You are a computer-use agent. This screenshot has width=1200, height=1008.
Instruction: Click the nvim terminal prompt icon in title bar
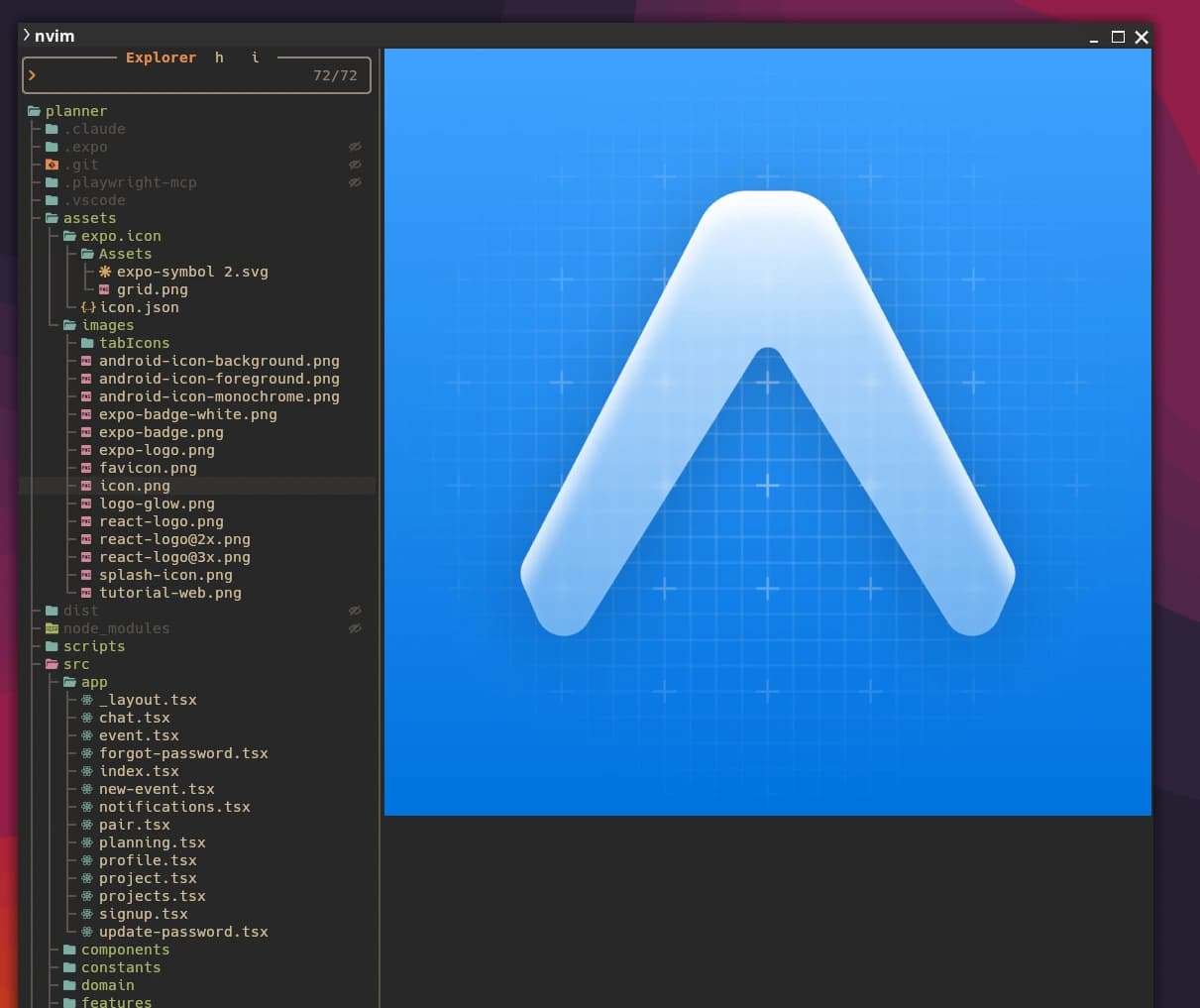[27, 35]
